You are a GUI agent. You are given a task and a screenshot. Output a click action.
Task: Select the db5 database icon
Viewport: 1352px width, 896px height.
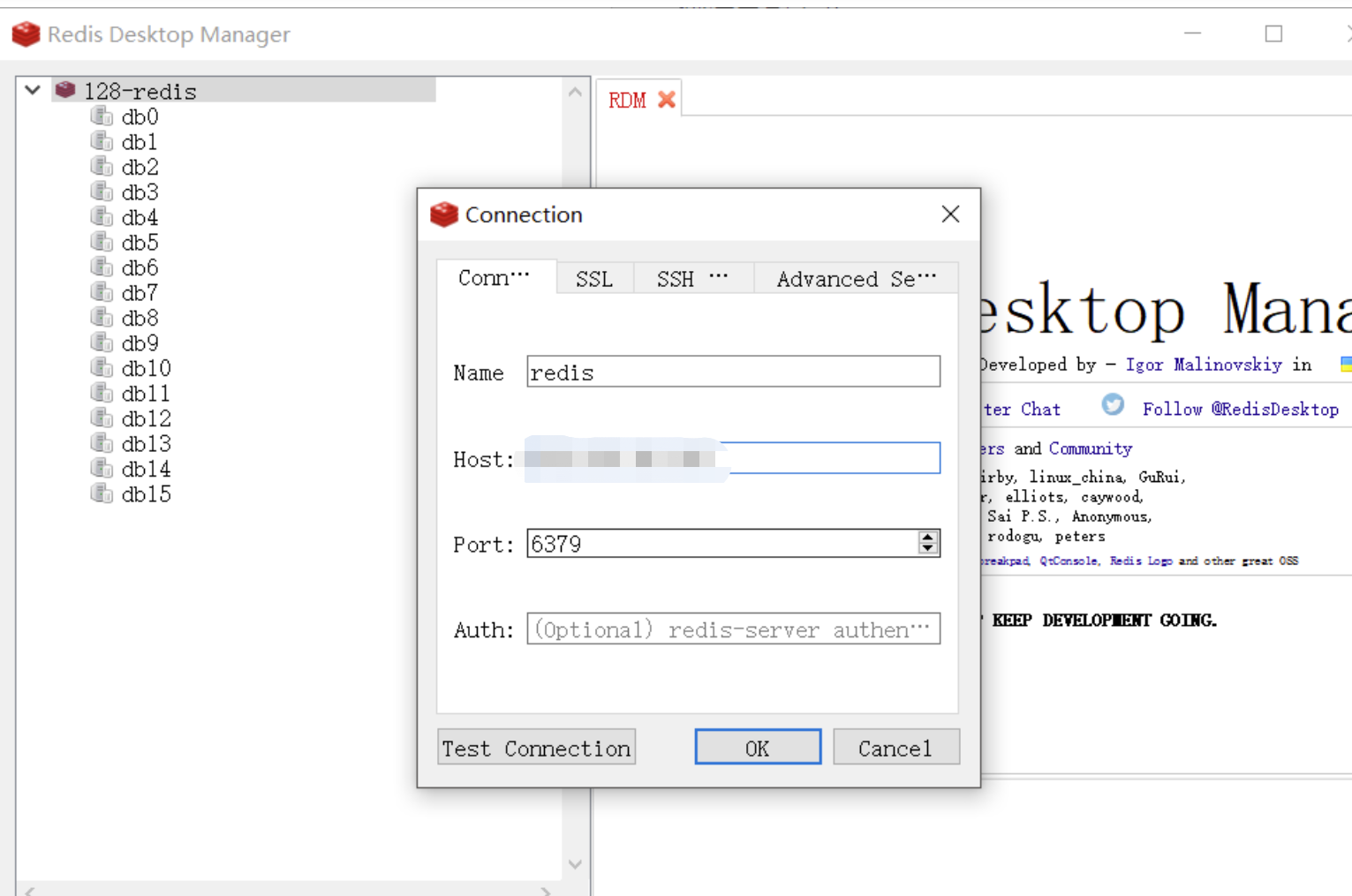click(x=102, y=242)
